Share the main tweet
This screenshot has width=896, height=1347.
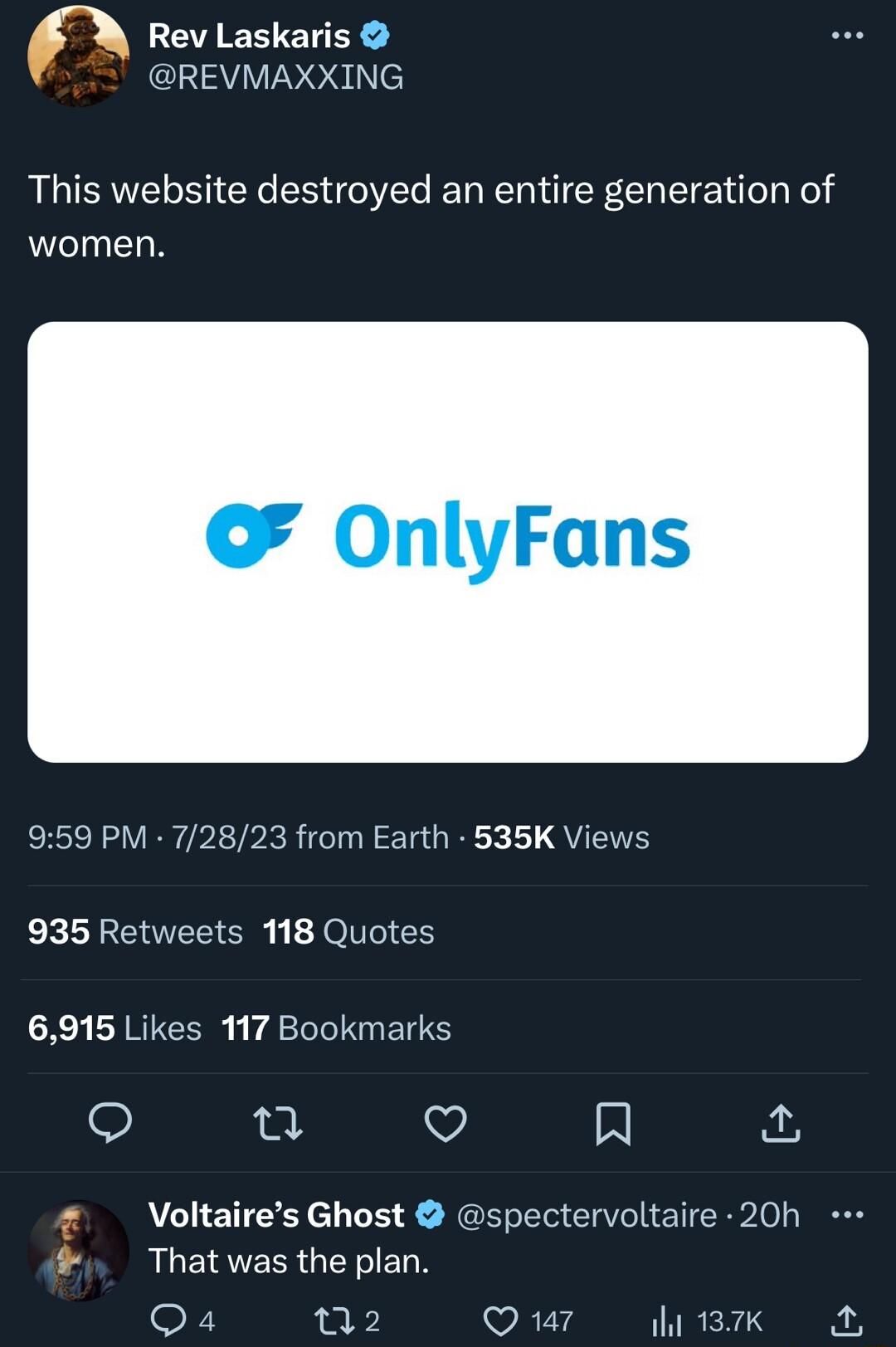coord(781,1123)
